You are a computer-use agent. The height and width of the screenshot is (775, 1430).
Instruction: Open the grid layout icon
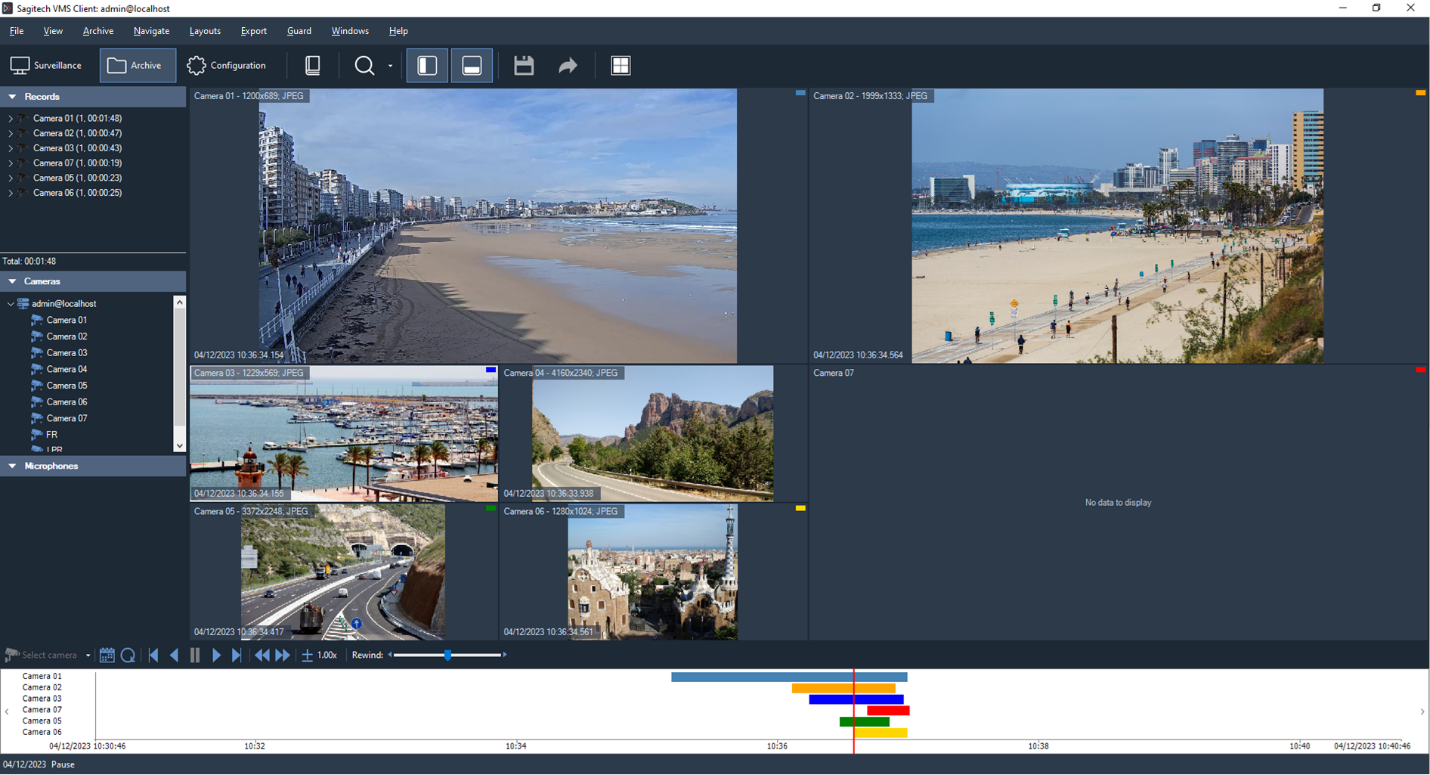(620, 66)
